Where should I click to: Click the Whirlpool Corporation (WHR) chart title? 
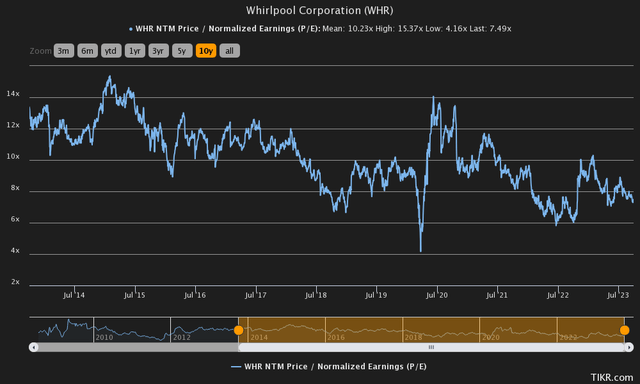coord(320,10)
